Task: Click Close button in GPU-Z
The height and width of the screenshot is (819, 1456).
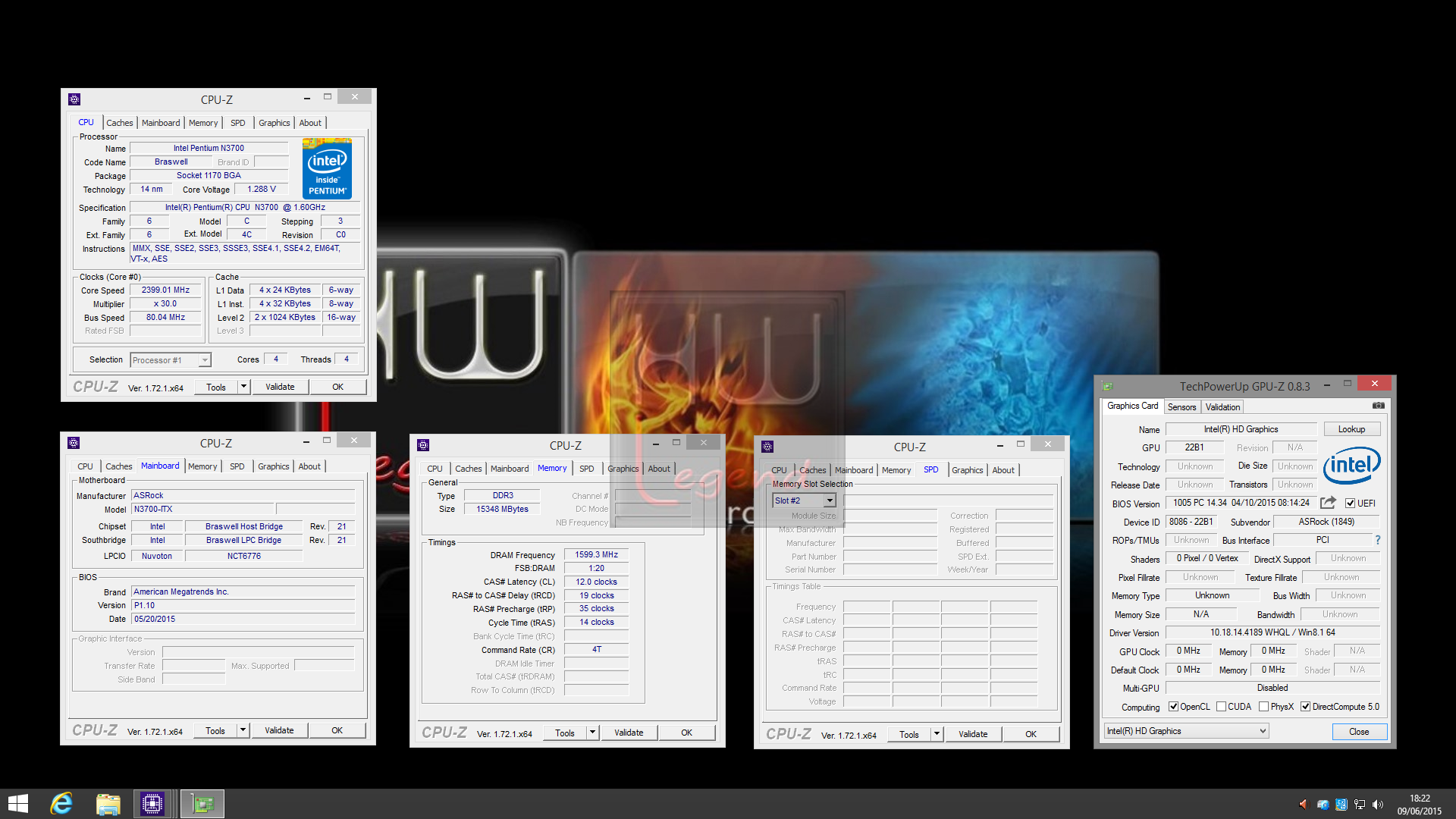Action: (x=1359, y=732)
